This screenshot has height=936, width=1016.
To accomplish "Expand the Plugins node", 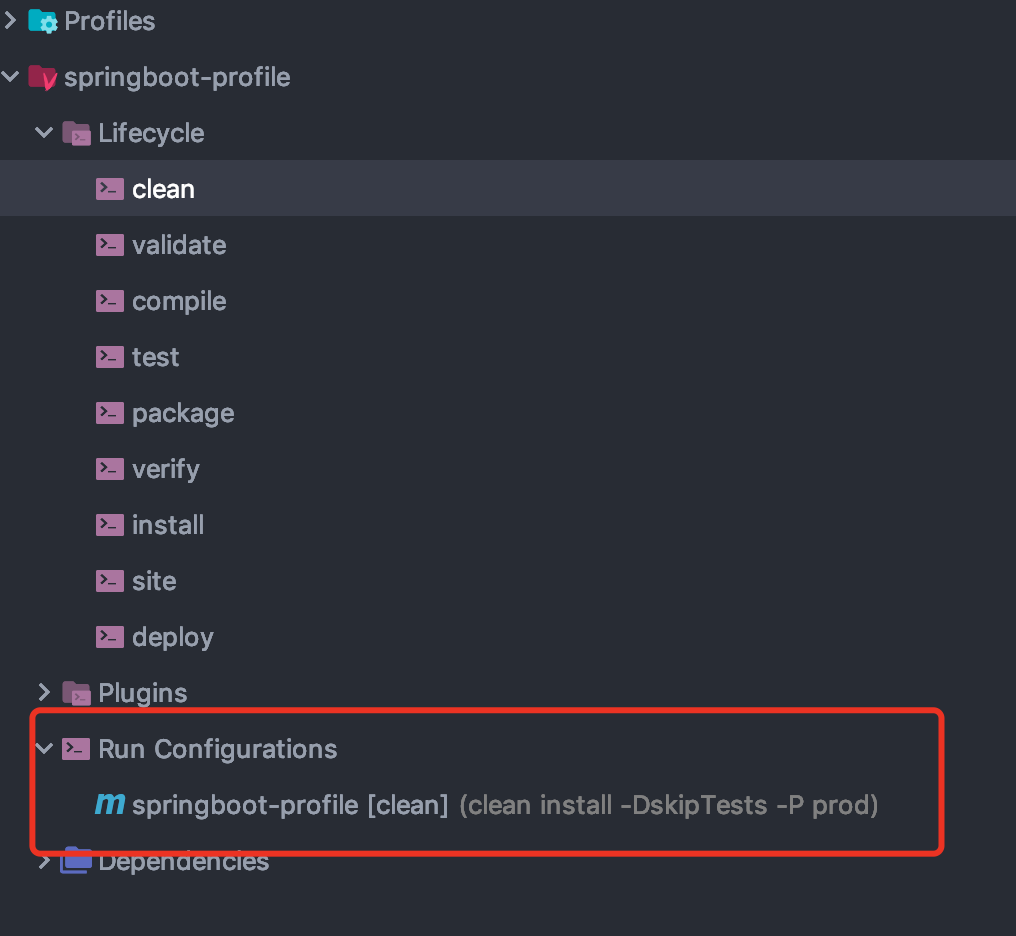I will pyautogui.click(x=44, y=693).
